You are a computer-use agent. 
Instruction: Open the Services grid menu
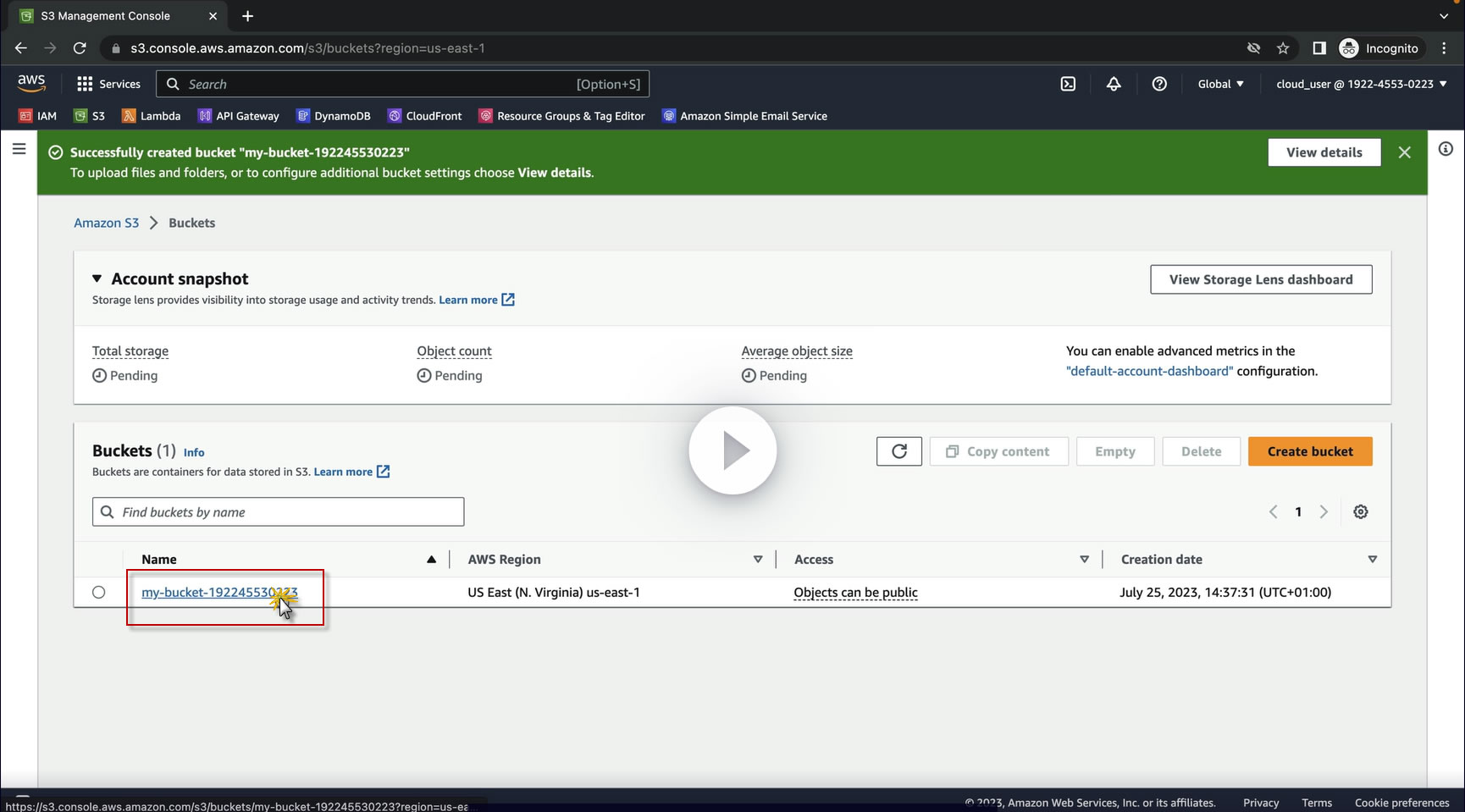tap(108, 84)
